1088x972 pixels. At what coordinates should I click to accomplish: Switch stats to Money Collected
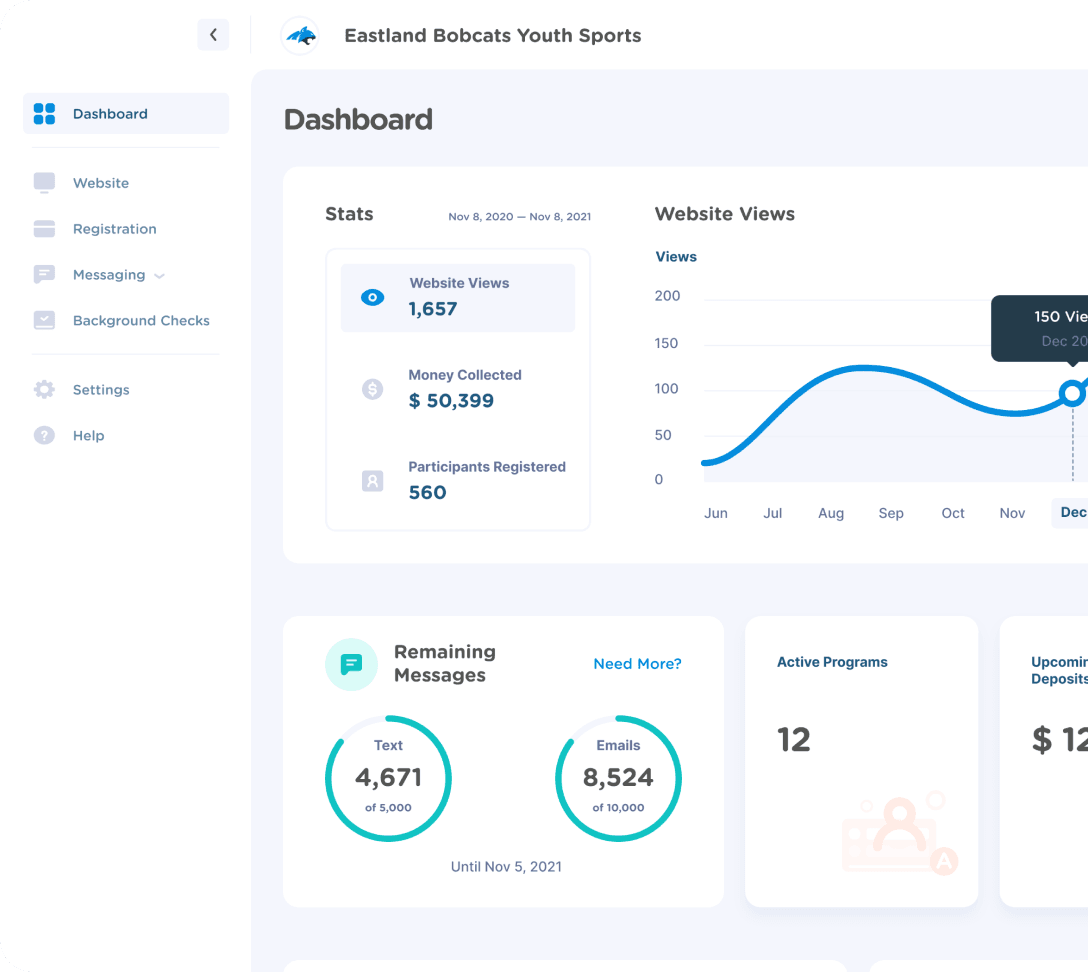(x=457, y=389)
